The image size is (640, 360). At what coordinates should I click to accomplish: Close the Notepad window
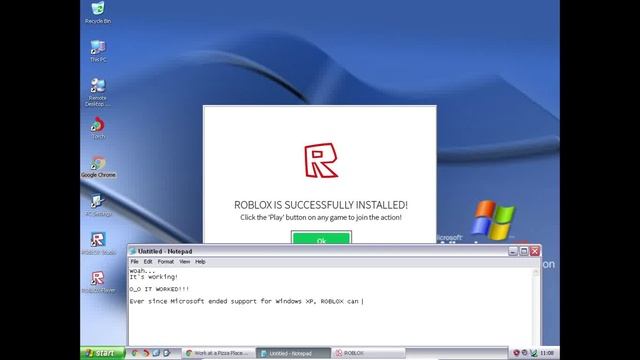pyautogui.click(x=535, y=251)
